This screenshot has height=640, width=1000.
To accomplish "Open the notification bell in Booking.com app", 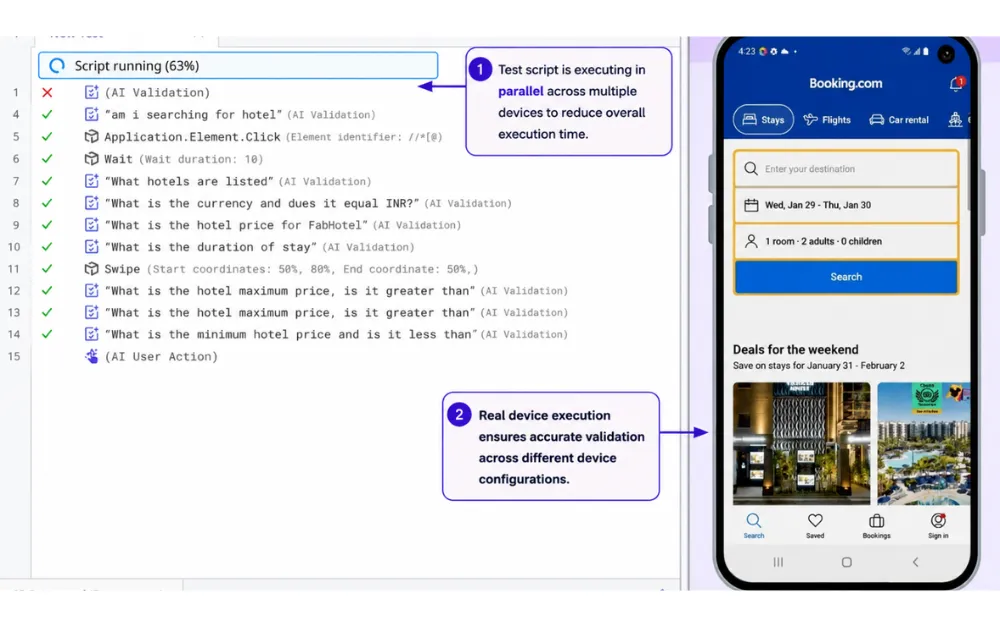I will 956,84.
